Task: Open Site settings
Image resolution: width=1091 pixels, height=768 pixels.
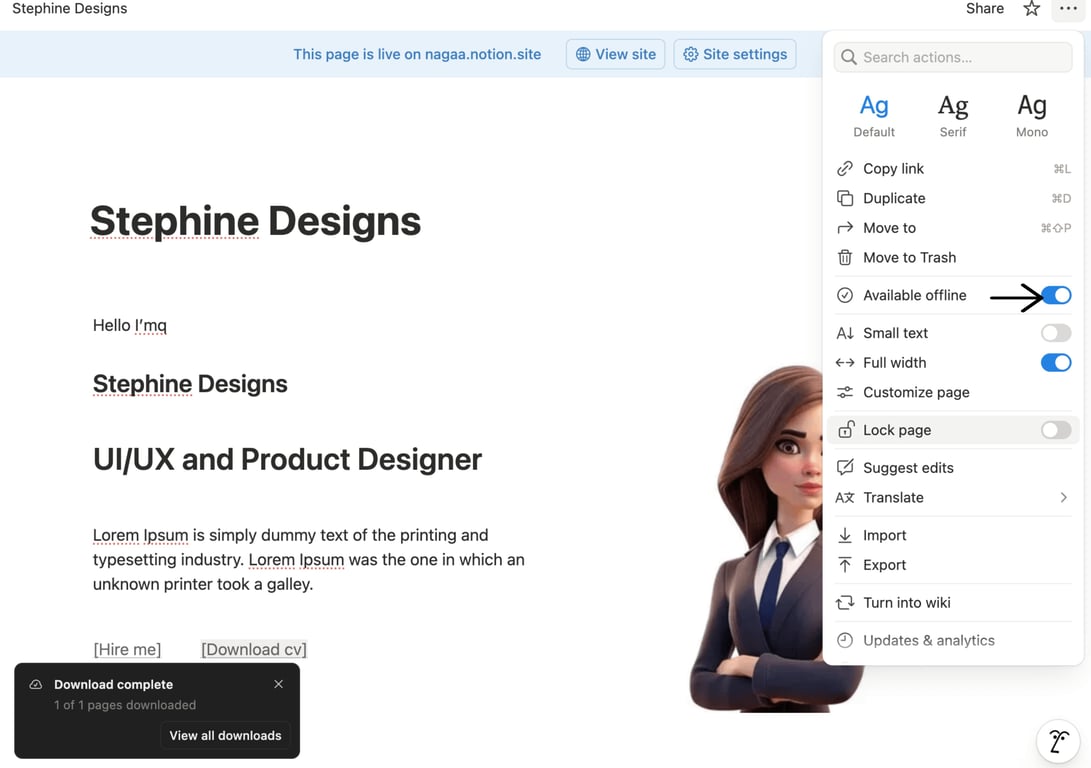Action: click(735, 54)
